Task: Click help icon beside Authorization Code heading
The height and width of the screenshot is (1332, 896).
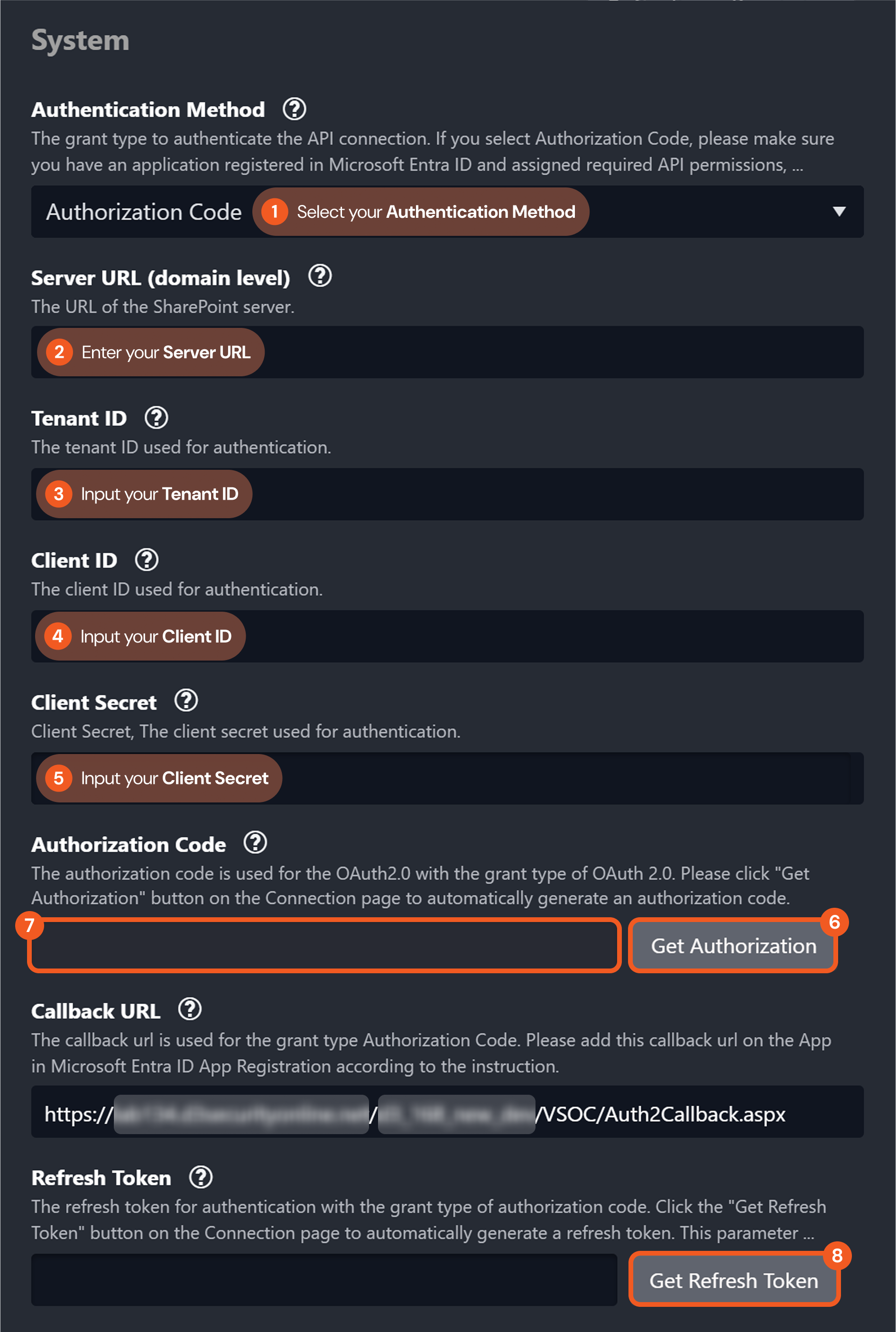Action: (256, 843)
